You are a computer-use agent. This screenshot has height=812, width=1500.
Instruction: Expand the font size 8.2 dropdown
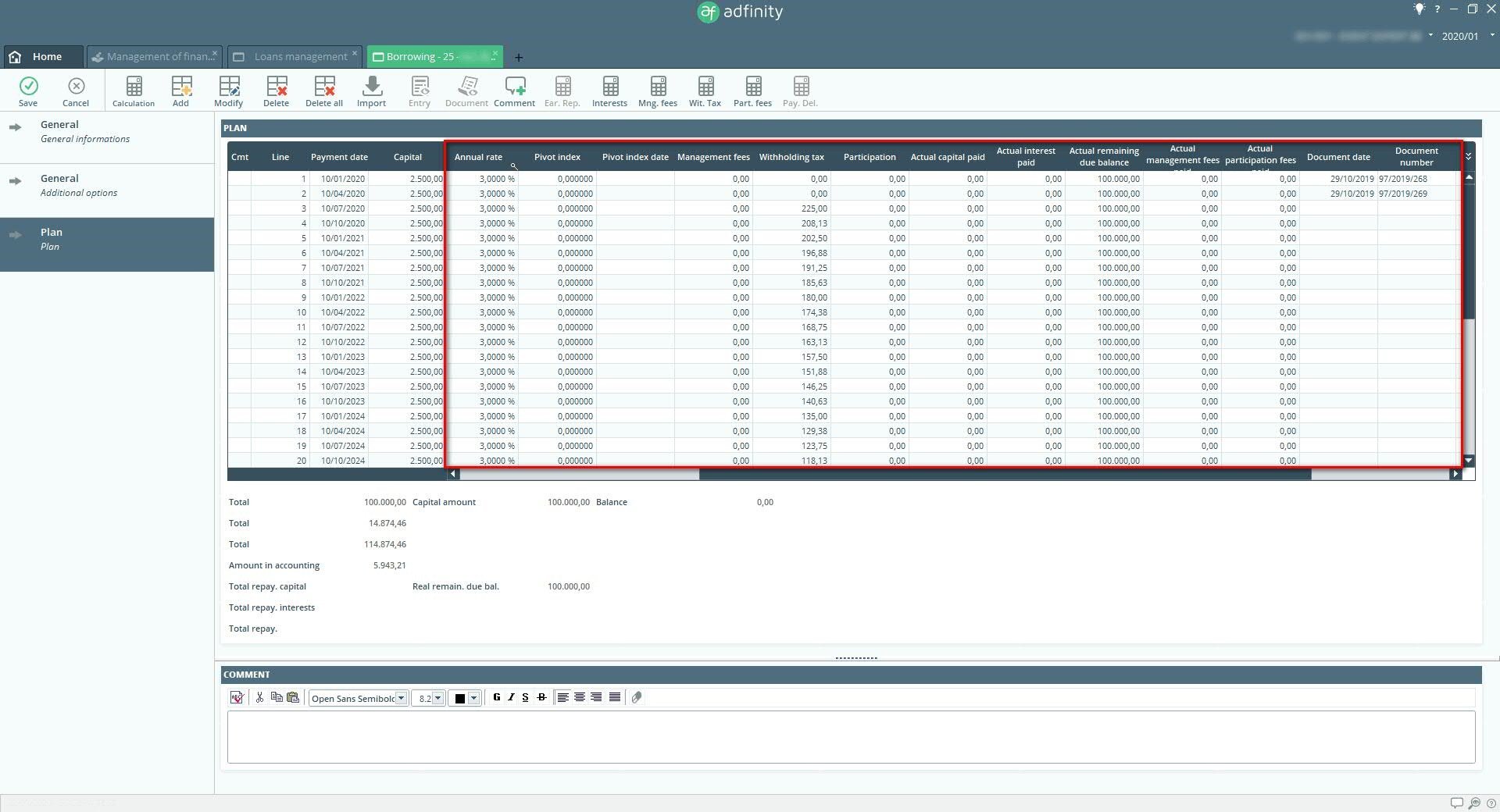437,698
